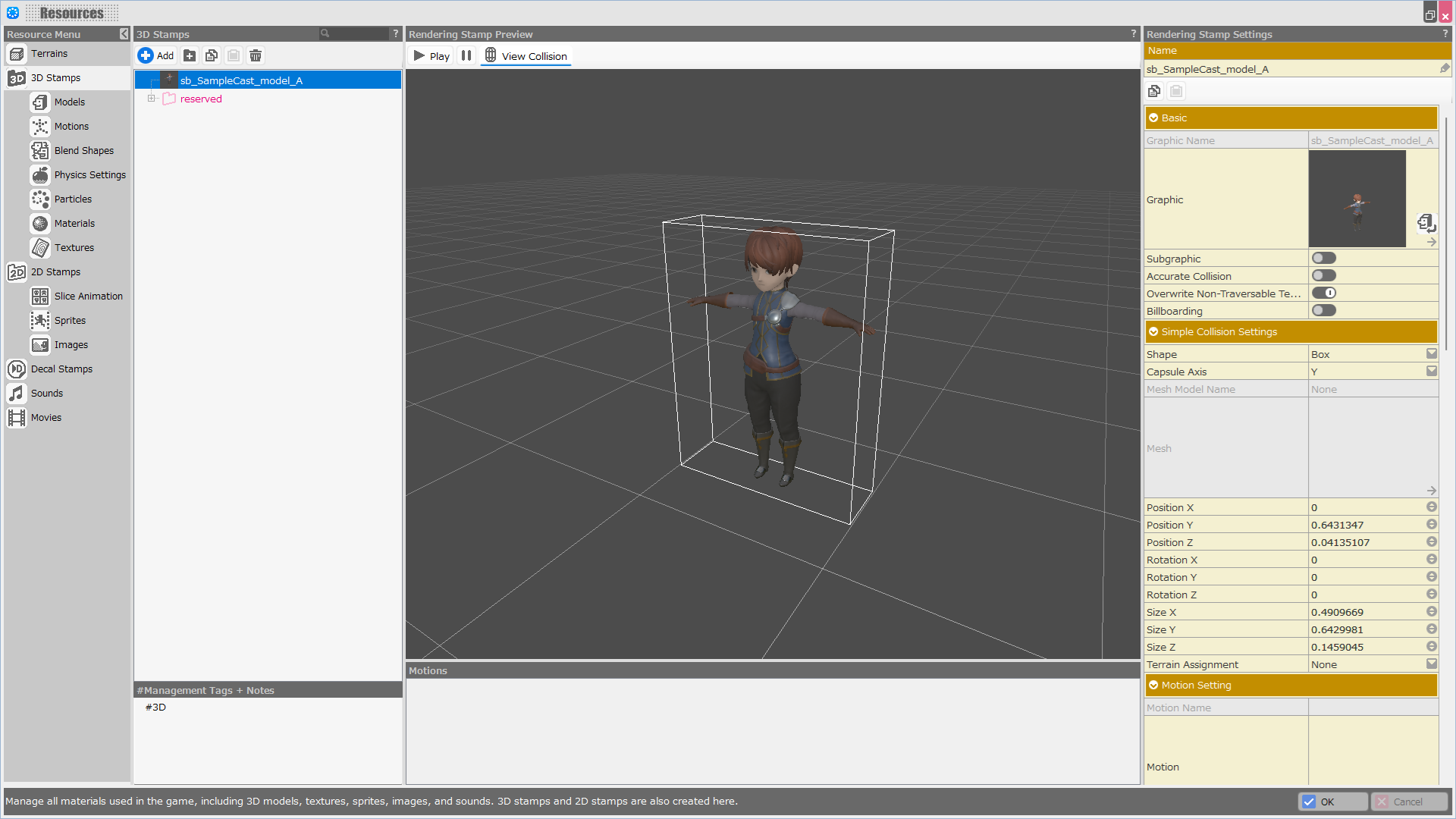
Task: Open the Shape dropdown showing Box
Action: tap(1431, 354)
